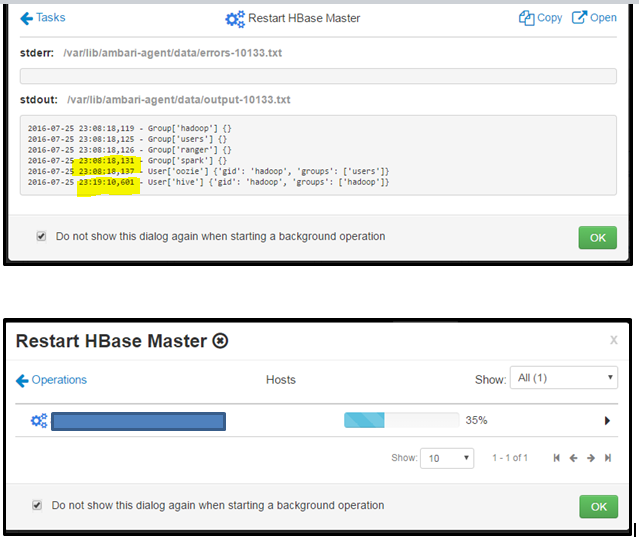Click the '1 - 1 of 1' pagination text
This screenshot has width=639, height=540.
pyautogui.click(x=510, y=458)
